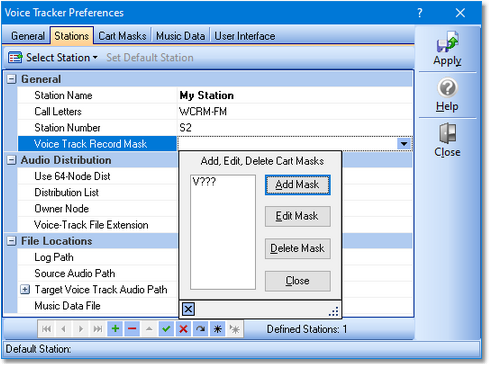489x366 pixels.
Task: Click the Default Station status bar text
Action: pyautogui.click(x=38, y=349)
